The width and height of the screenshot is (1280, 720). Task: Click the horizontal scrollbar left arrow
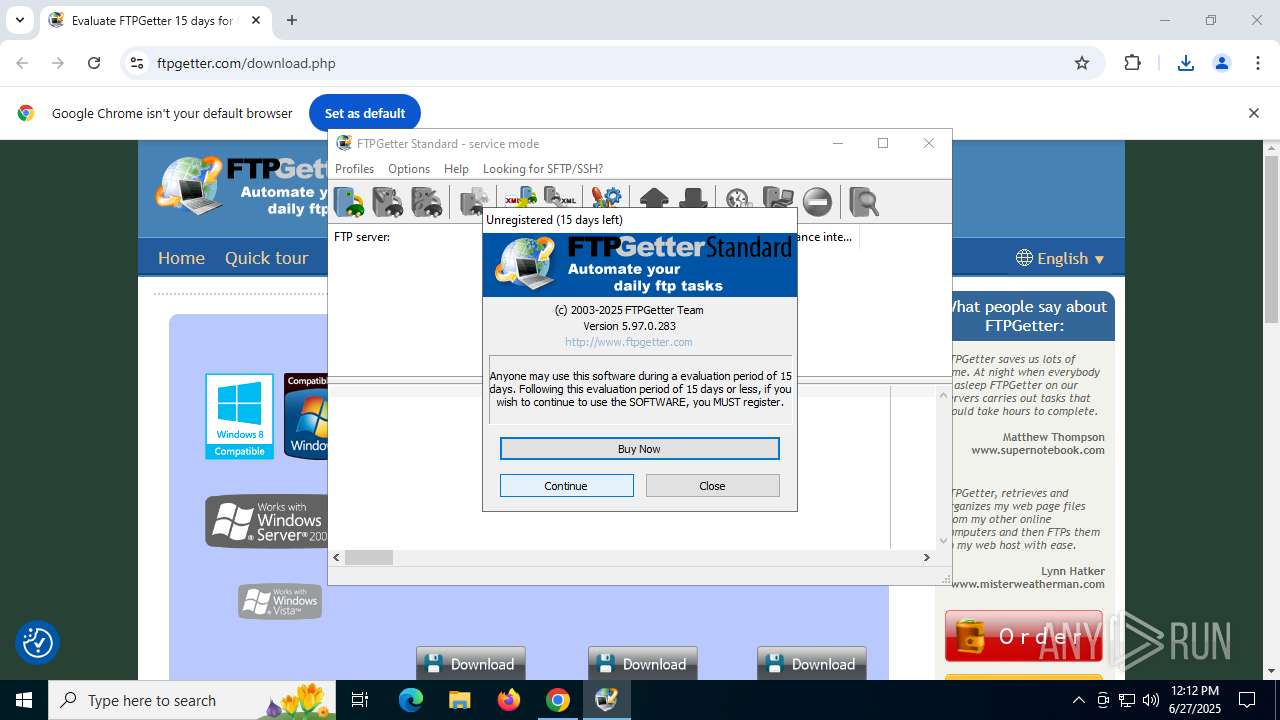(337, 557)
